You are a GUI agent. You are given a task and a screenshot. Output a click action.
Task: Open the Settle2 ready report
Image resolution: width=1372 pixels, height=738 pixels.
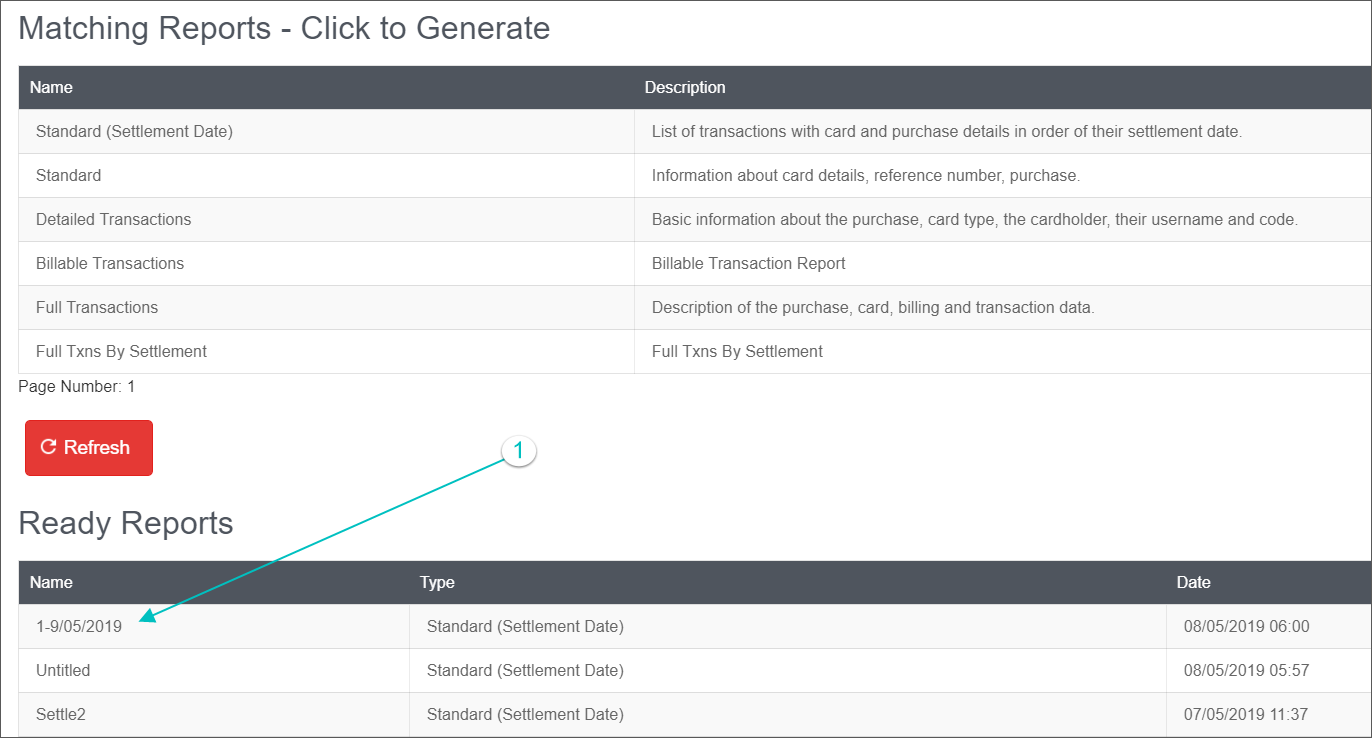[x=62, y=714]
